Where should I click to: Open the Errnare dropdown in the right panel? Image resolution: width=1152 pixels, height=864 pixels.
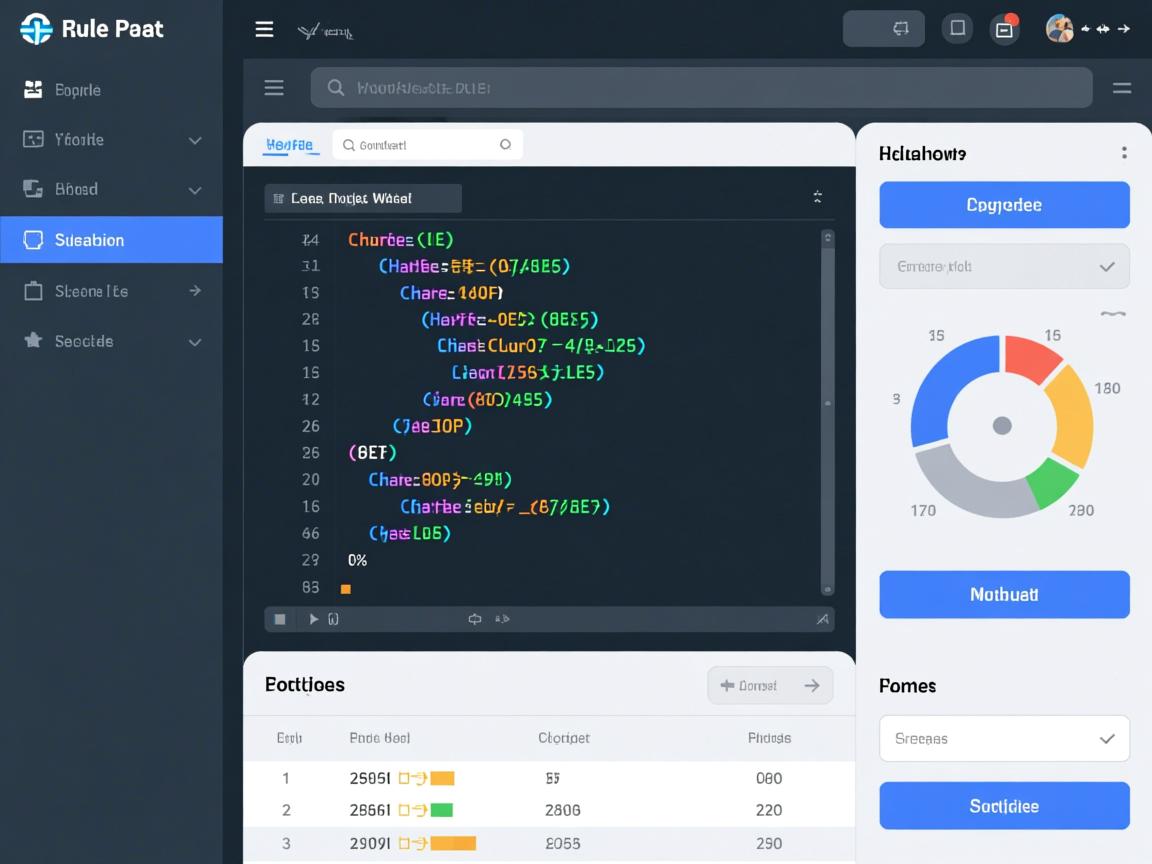point(1004,267)
